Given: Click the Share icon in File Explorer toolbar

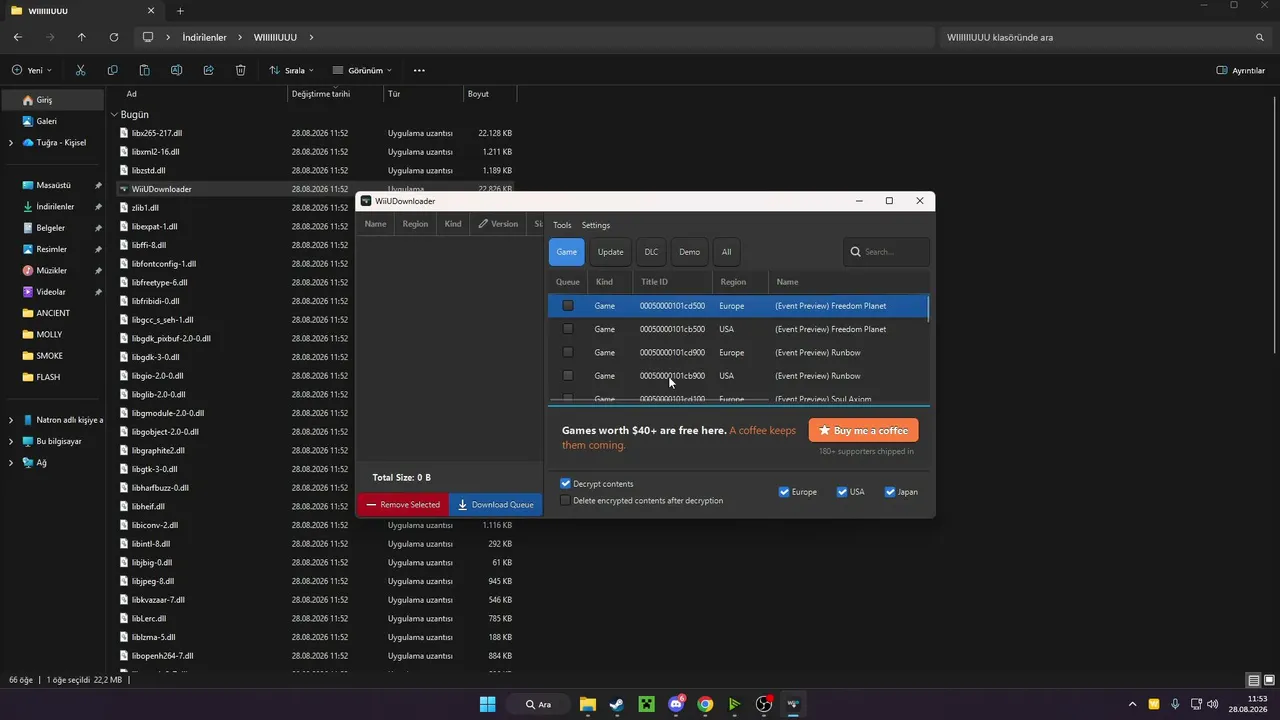Looking at the screenshot, I should (x=208, y=71).
